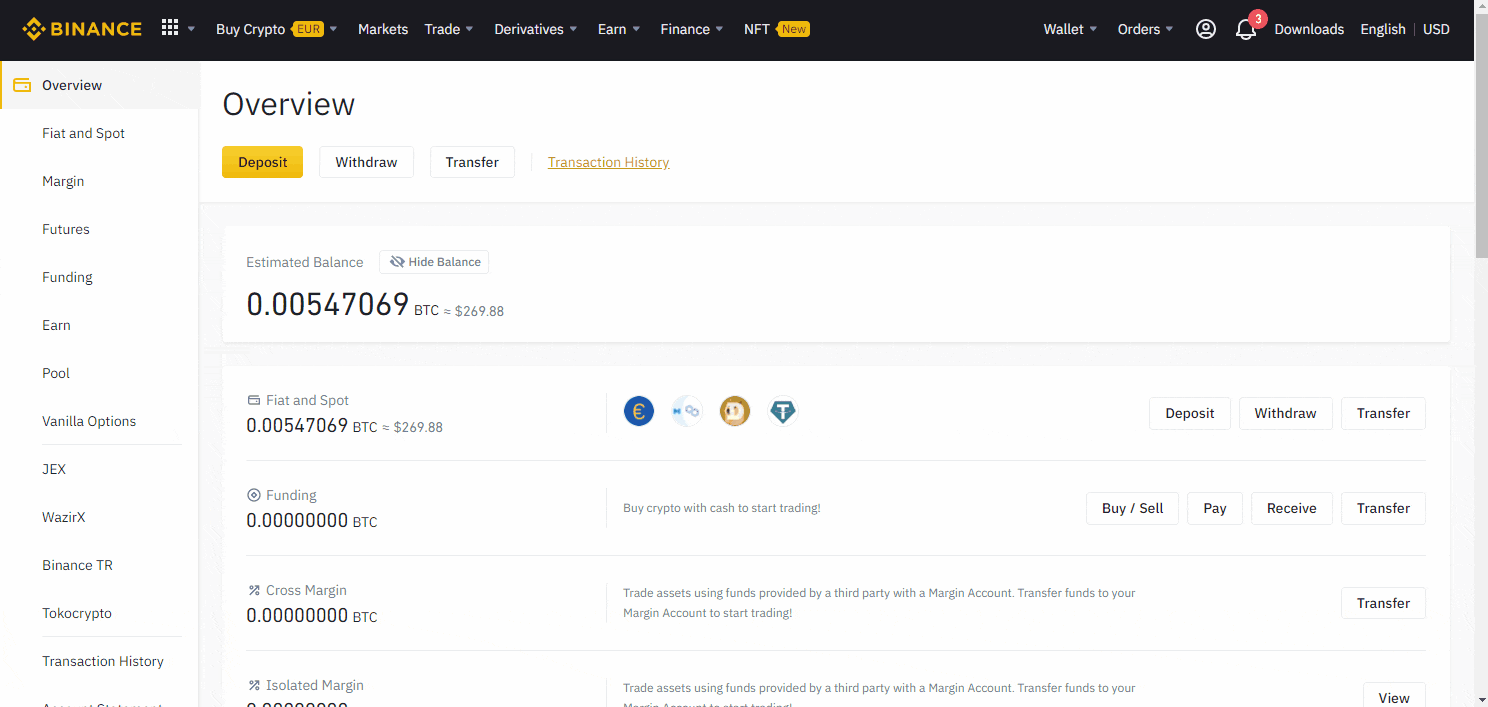Open the notifications bell icon
Screen dimensions: 1488x707
point(1246,29)
